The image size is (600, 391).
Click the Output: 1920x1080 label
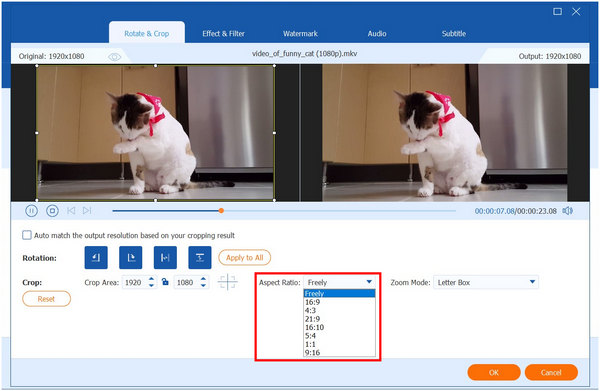[x=549, y=56]
